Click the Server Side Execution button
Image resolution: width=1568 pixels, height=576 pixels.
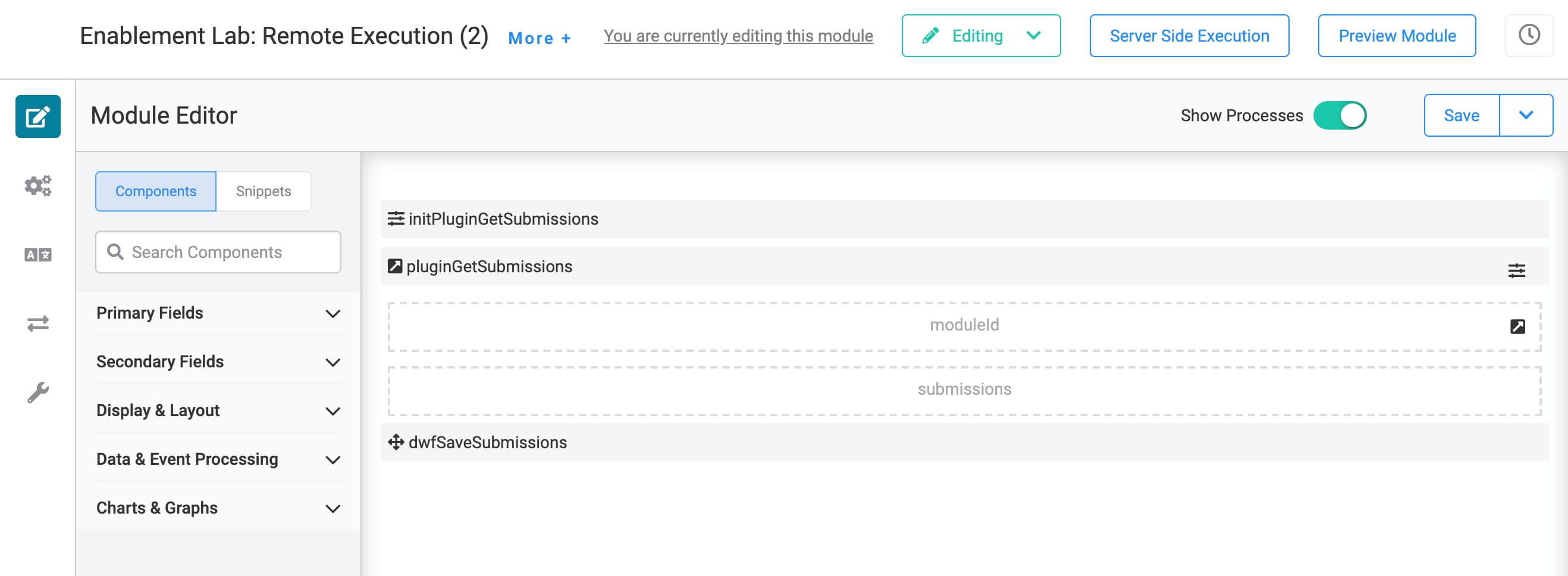(1188, 36)
